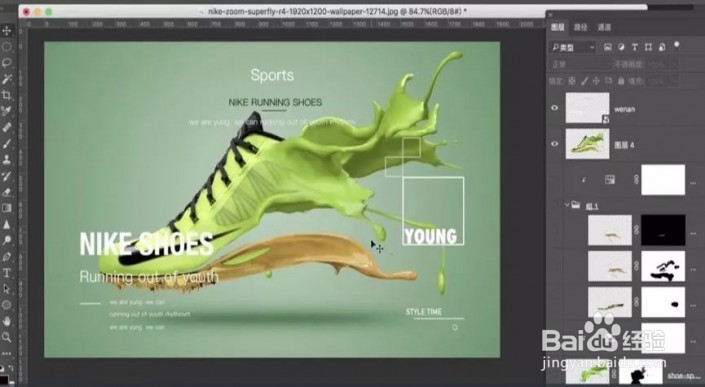Filter layers by shape icon
The width and height of the screenshot is (705, 387).
[x=648, y=47]
